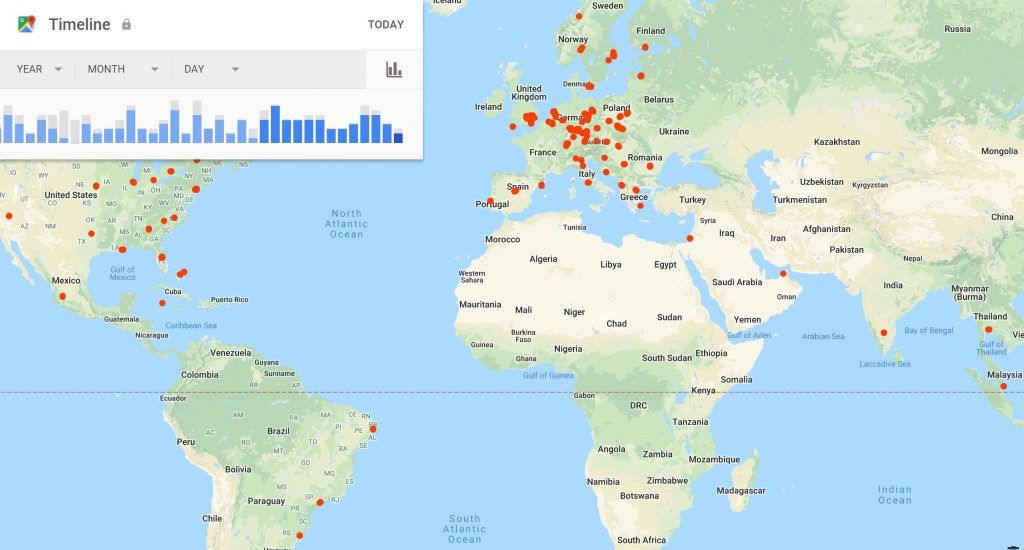Screen dimensions: 1024x550
Task: Click the red dot on Brazil's northeastern coast
Action: [373, 429]
